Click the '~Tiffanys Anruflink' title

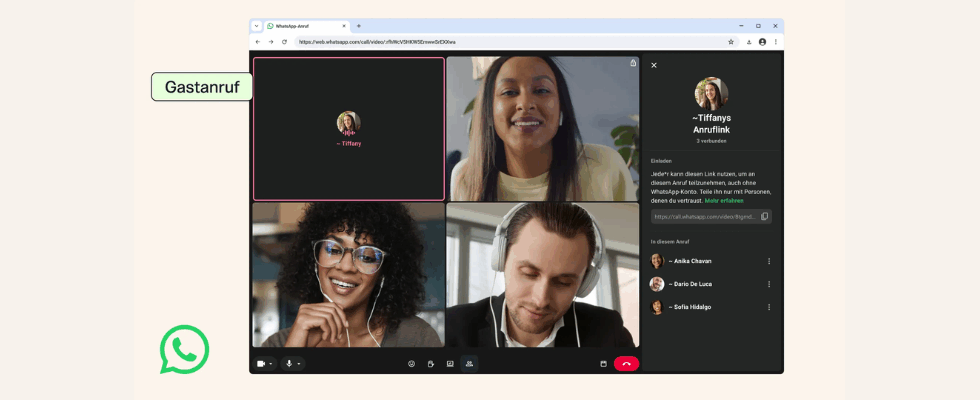coord(711,124)
